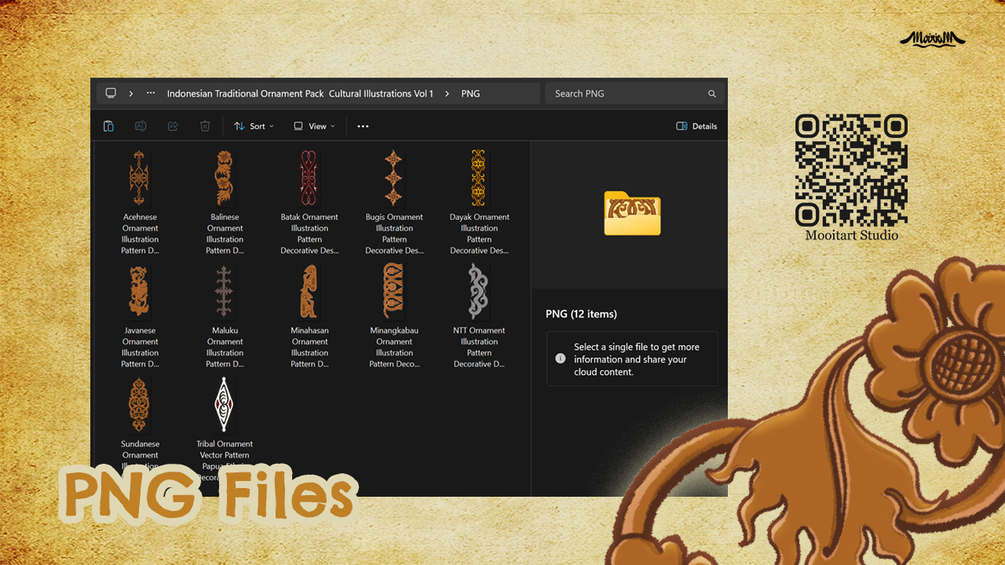Click the chevron before the PNG breadcrumb
This screenshot has width=1005, height=565.
coord(447,94)
